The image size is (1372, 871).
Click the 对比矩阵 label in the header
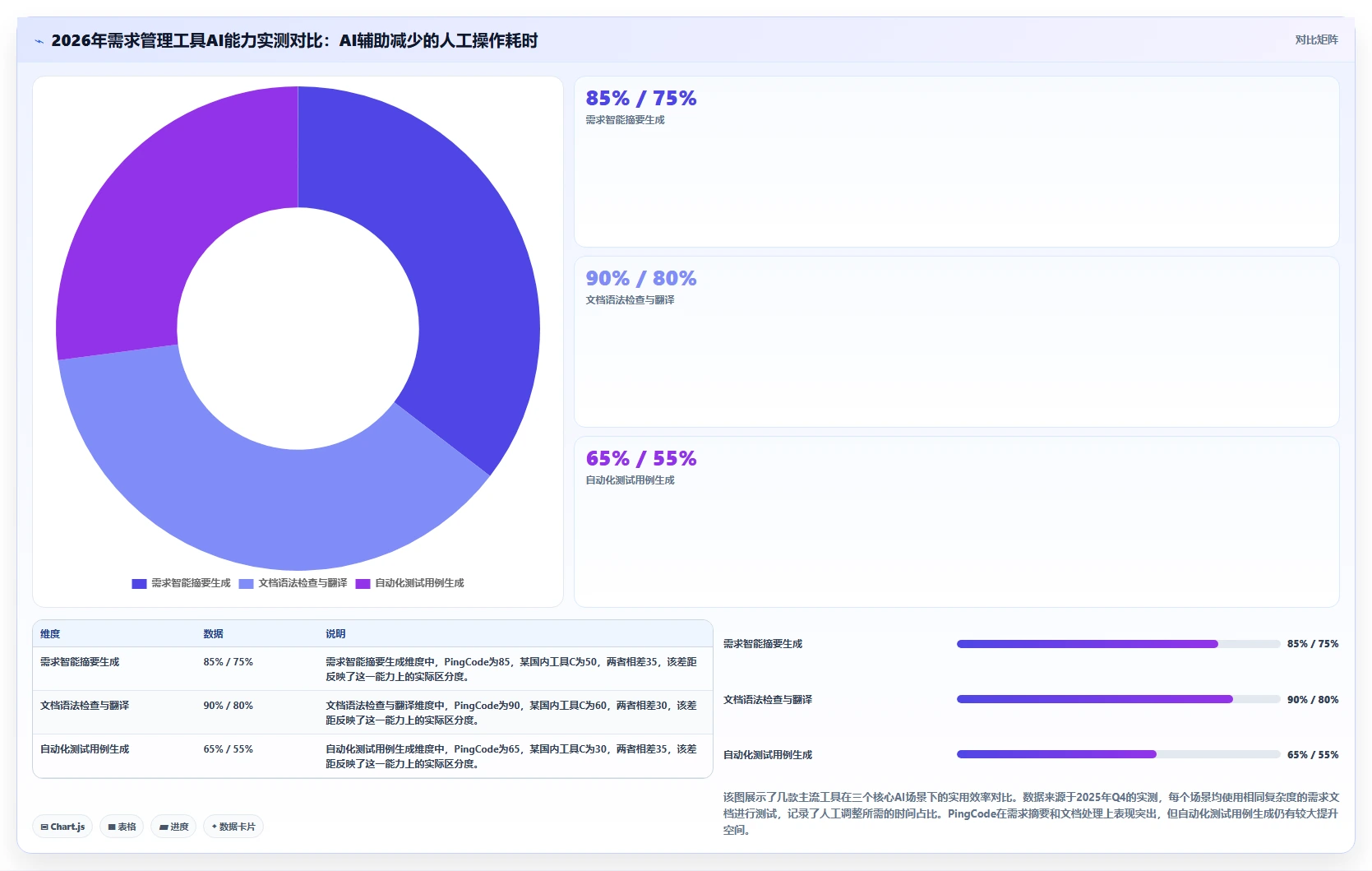[1316, 39]
